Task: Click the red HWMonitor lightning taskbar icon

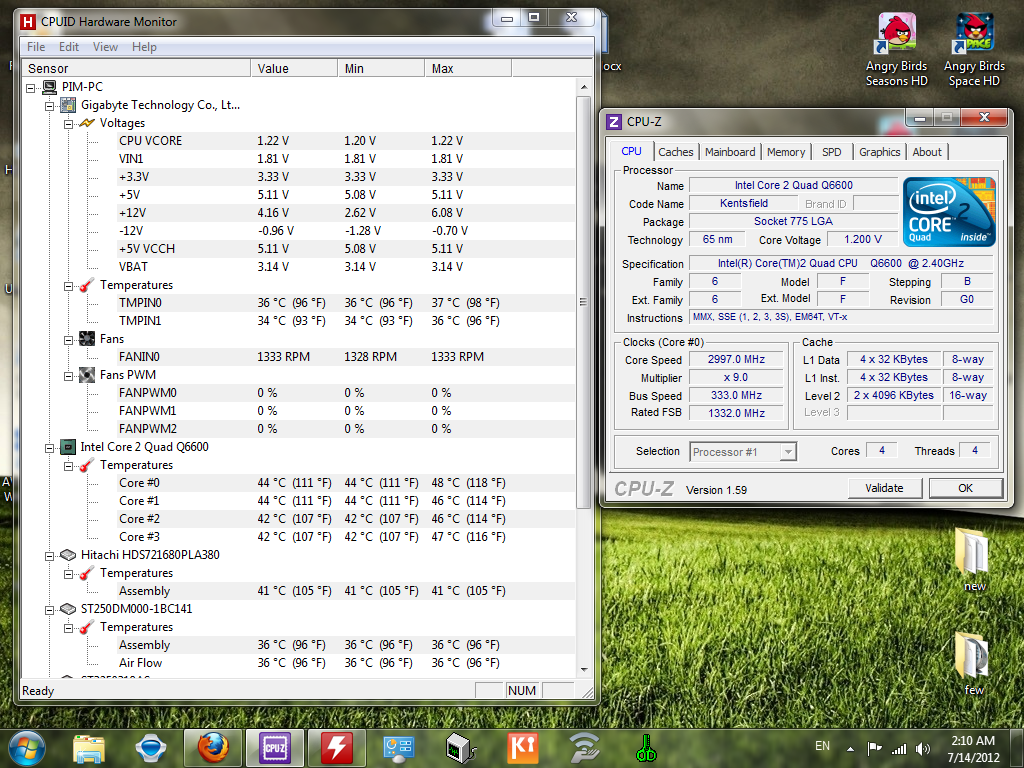Action: click(x=337, y=747)
